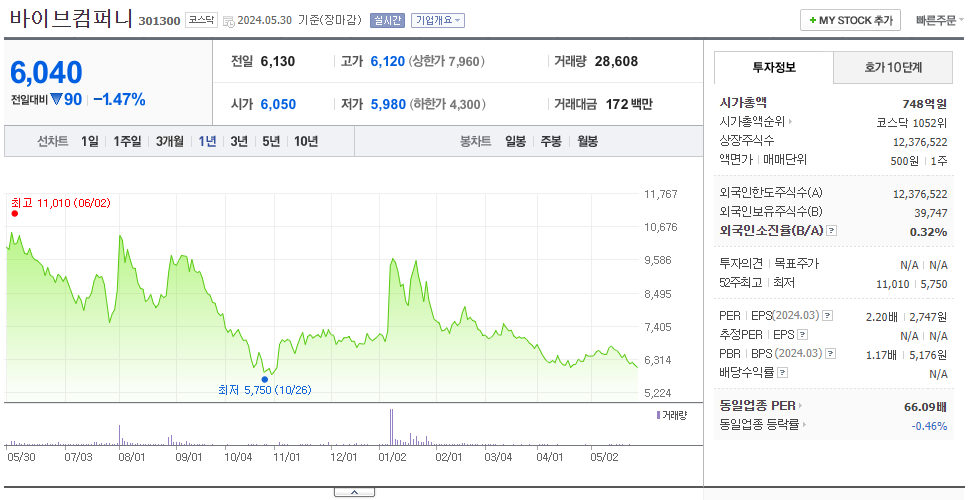Open help icon next to PER EPS(2024.03)

pyautogui.click(x=828, y=316)
